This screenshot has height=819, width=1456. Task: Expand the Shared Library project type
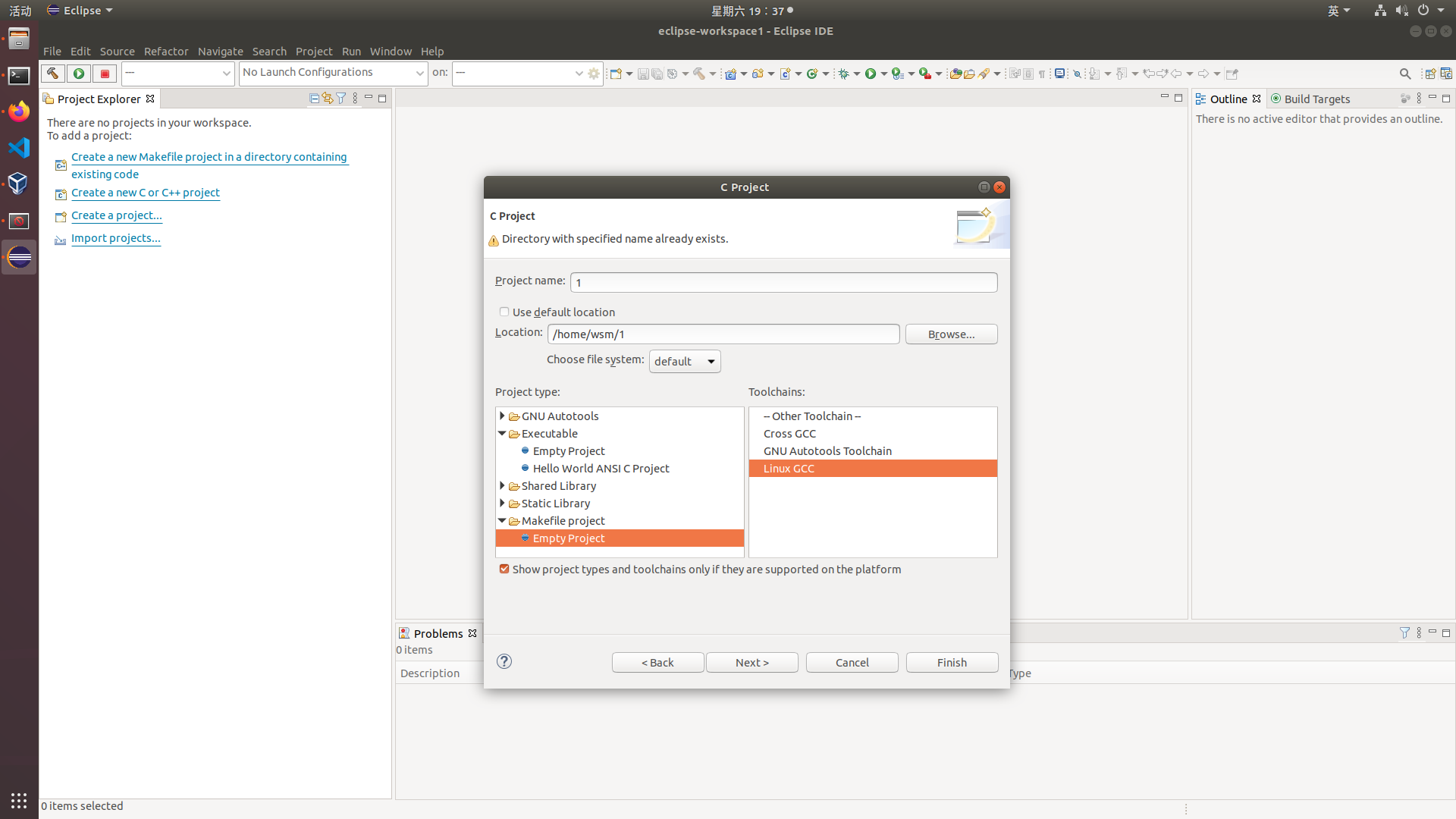click(x=502, y=485)
